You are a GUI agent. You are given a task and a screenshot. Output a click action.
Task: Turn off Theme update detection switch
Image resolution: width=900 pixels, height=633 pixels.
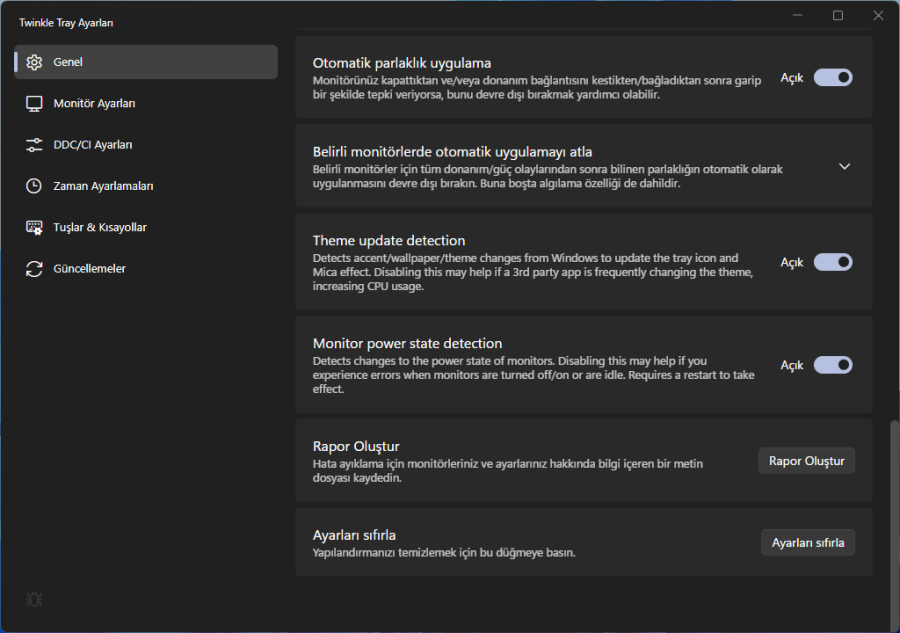(832, 262)
